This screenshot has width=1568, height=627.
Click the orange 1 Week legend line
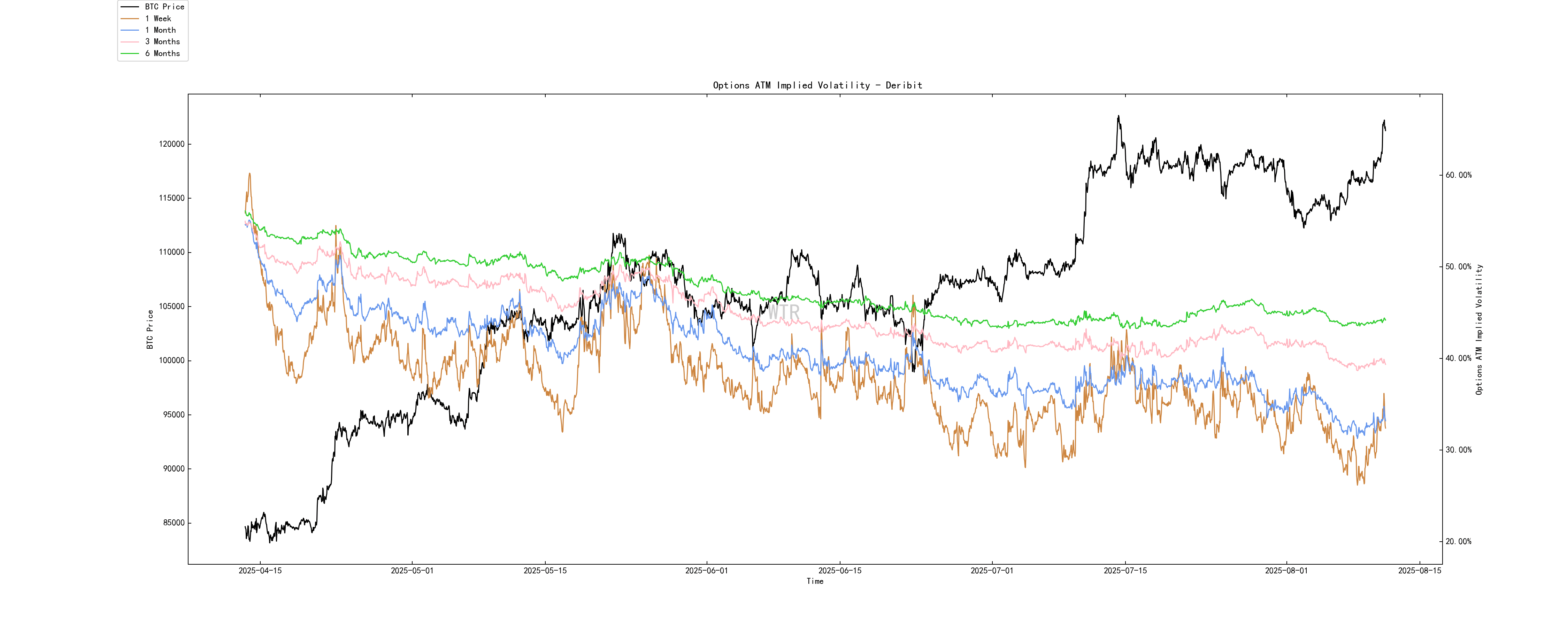(130, 18)
